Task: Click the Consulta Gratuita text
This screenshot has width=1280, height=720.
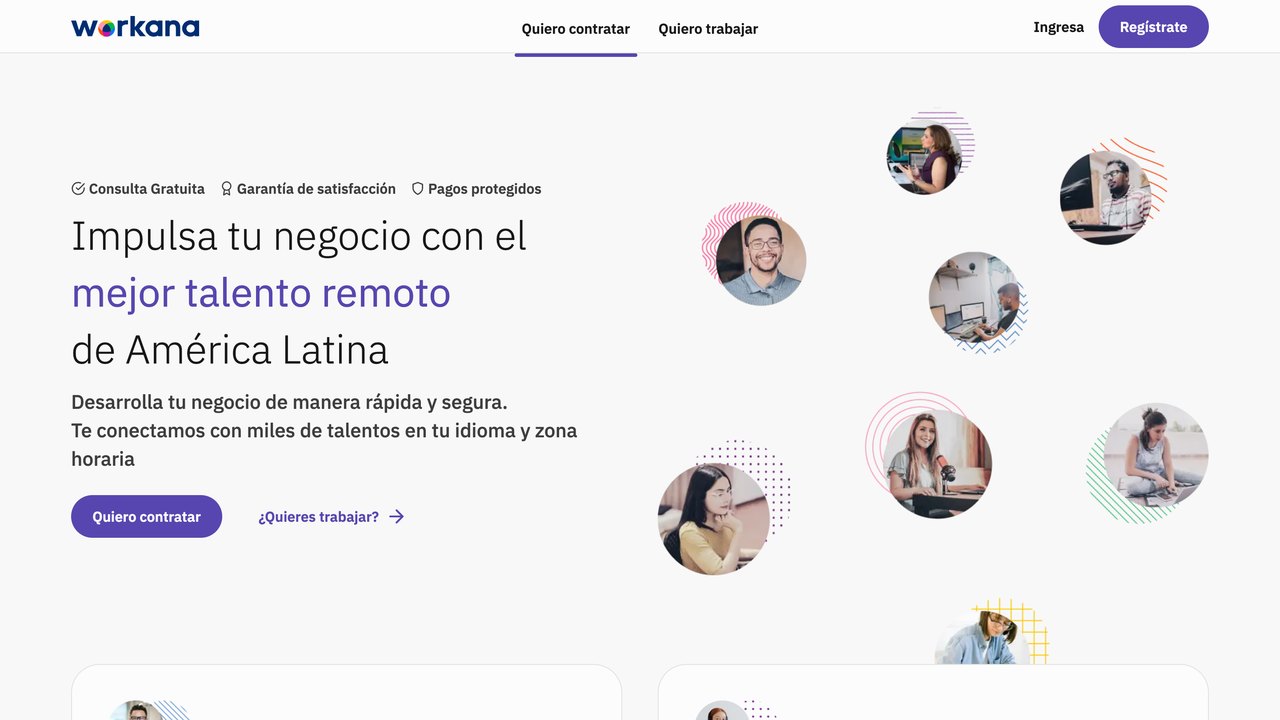Action: point(147,189)
